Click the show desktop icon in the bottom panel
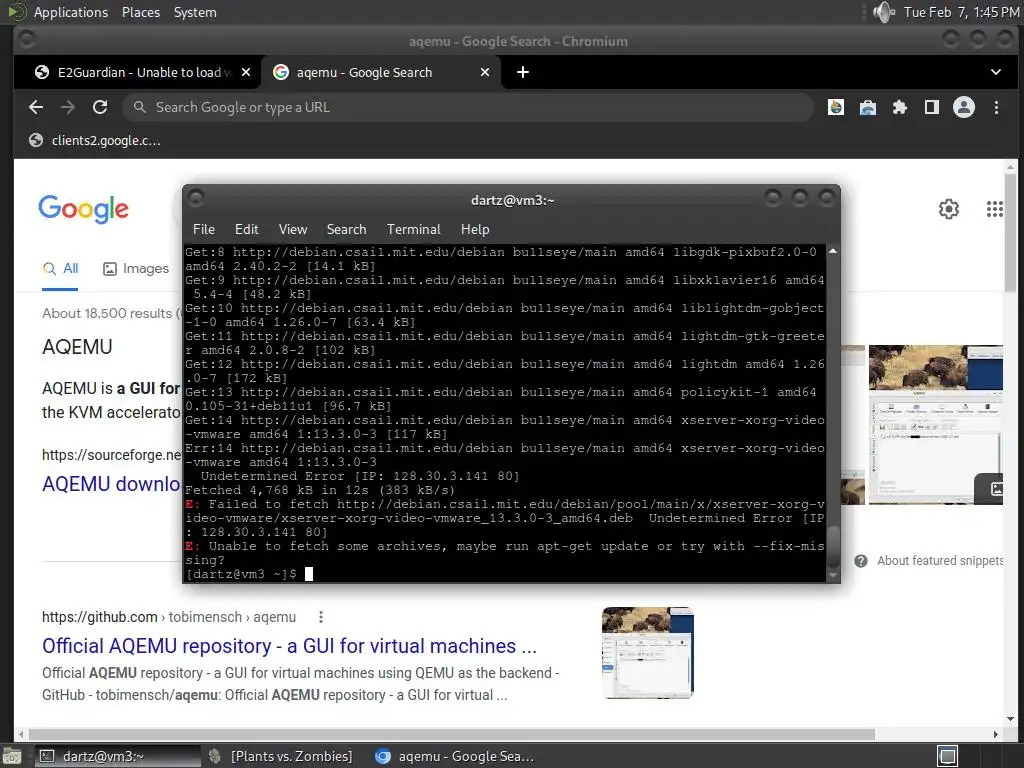1024x768 pixels. (x=12, y=757)
